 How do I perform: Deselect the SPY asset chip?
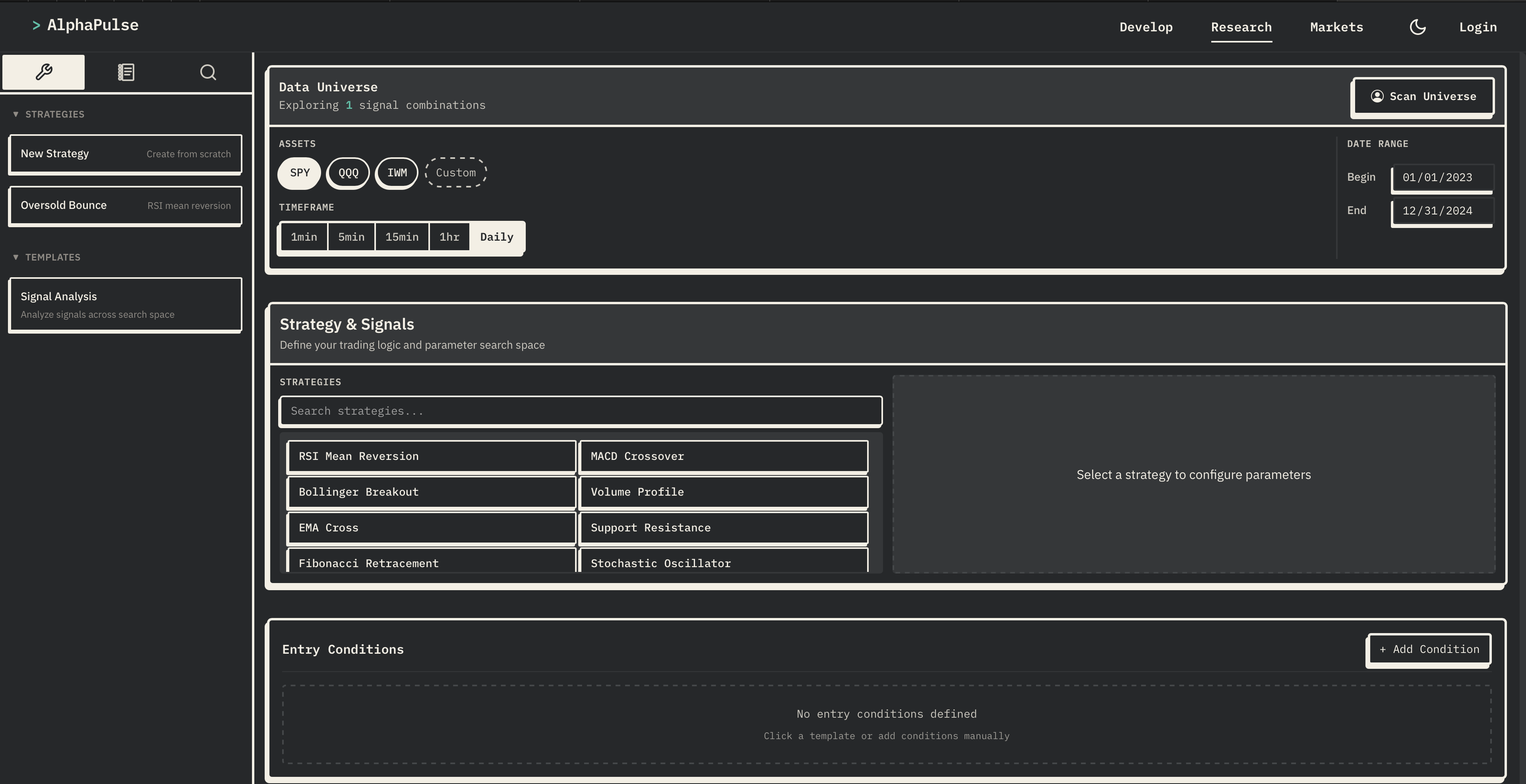tap(299, 173)
